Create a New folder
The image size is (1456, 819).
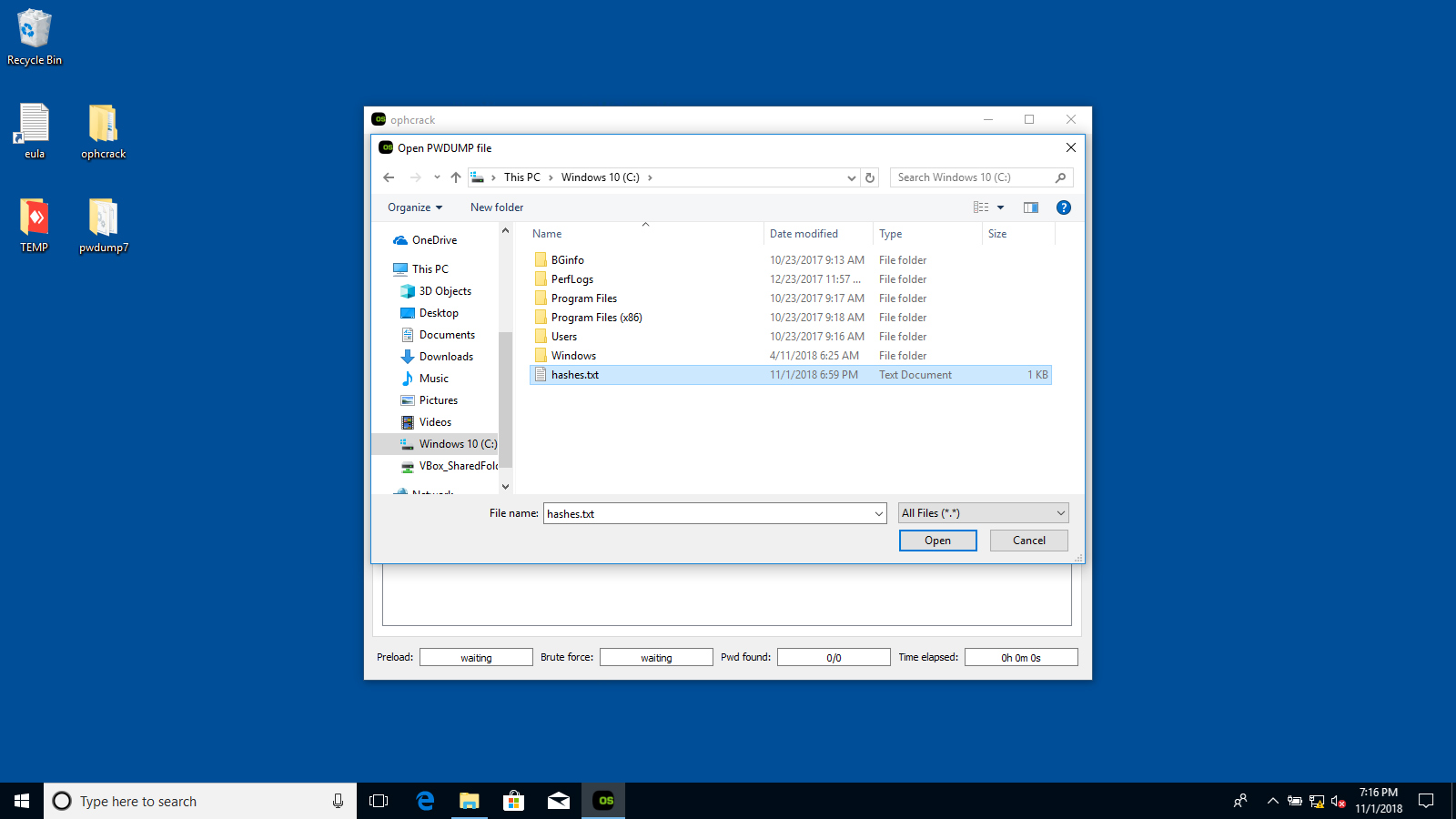497,207
